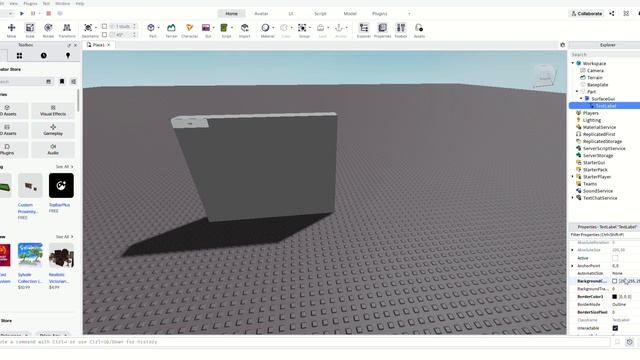640x360 pixels.
Task: Click the Transform tool
Action: click(x=67, y=30)
